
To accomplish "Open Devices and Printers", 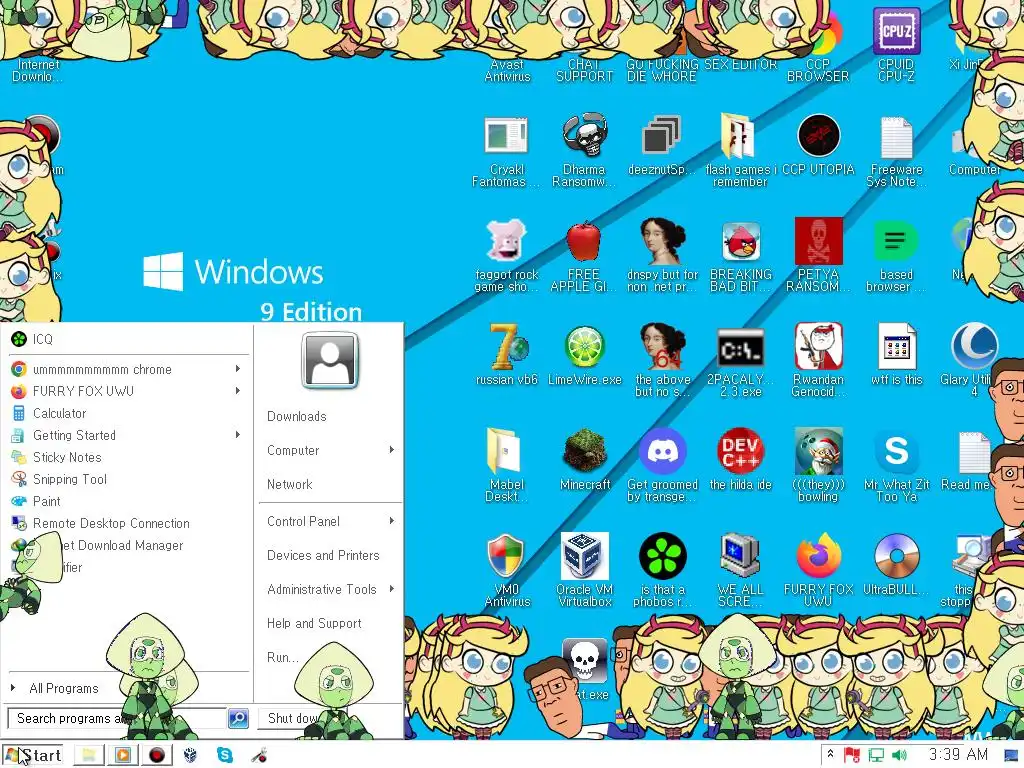I will (323, 555).
